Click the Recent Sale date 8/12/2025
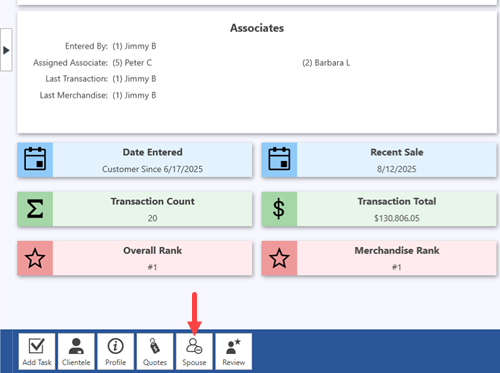Screen dimensions: 500x373 pyautogui.click(x=397, y=169)
